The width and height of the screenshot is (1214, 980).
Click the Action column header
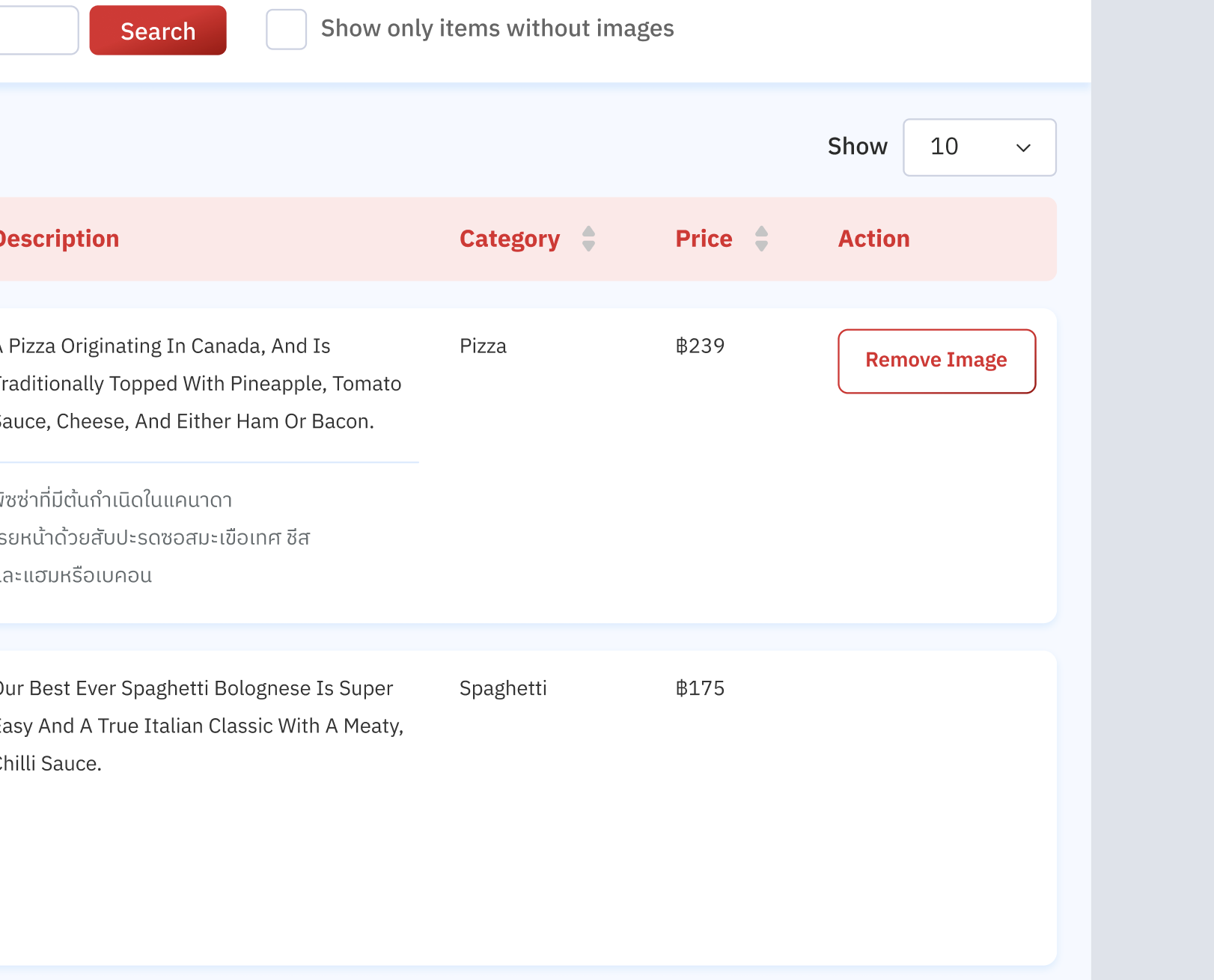[873, 239]
